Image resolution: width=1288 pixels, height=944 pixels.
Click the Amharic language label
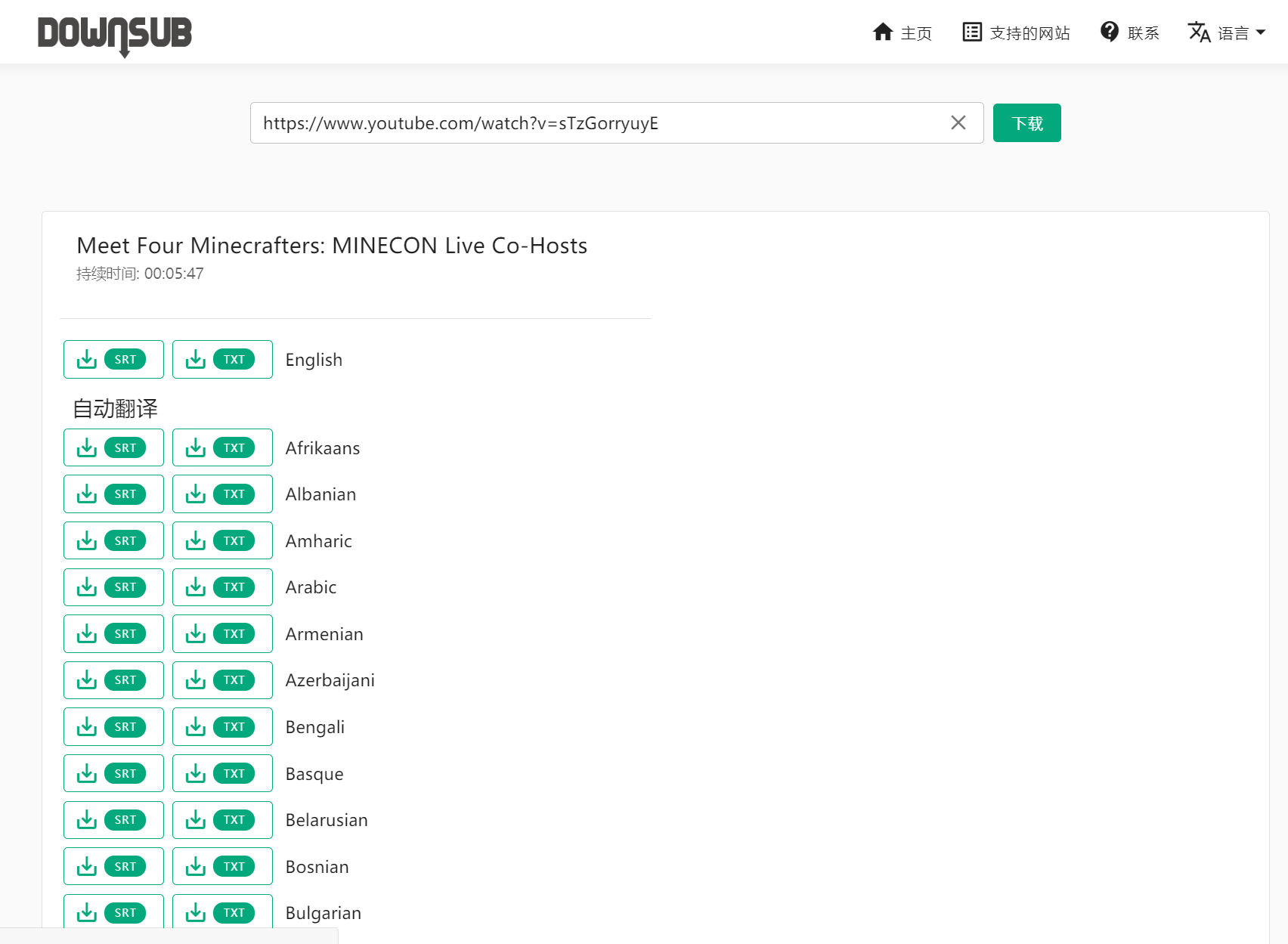(x=319, y=541)
